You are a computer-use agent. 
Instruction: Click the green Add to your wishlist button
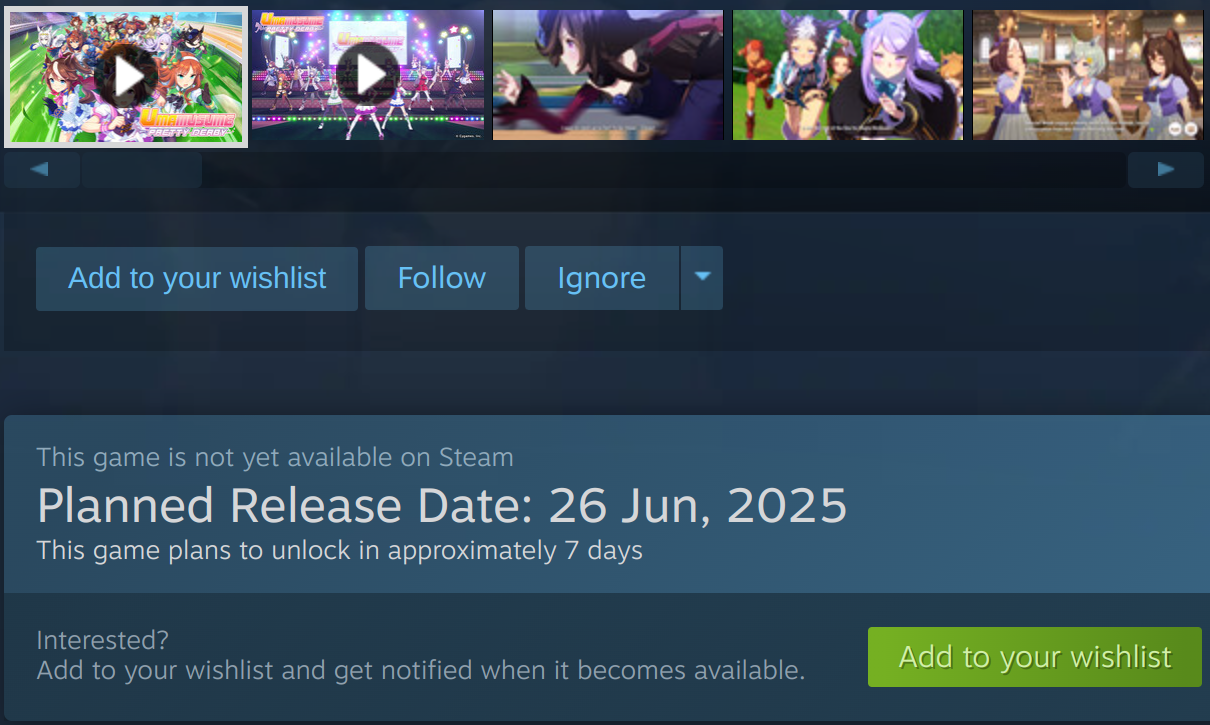click(1035, 657)
